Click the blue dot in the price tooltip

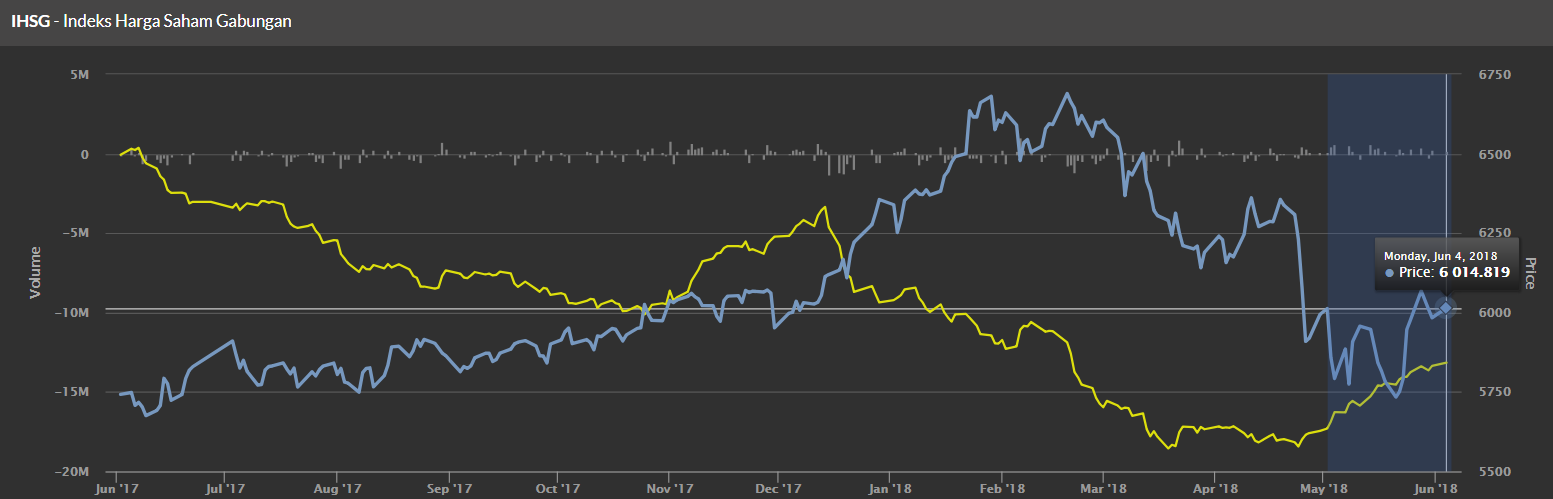[x=1390, y=272]
